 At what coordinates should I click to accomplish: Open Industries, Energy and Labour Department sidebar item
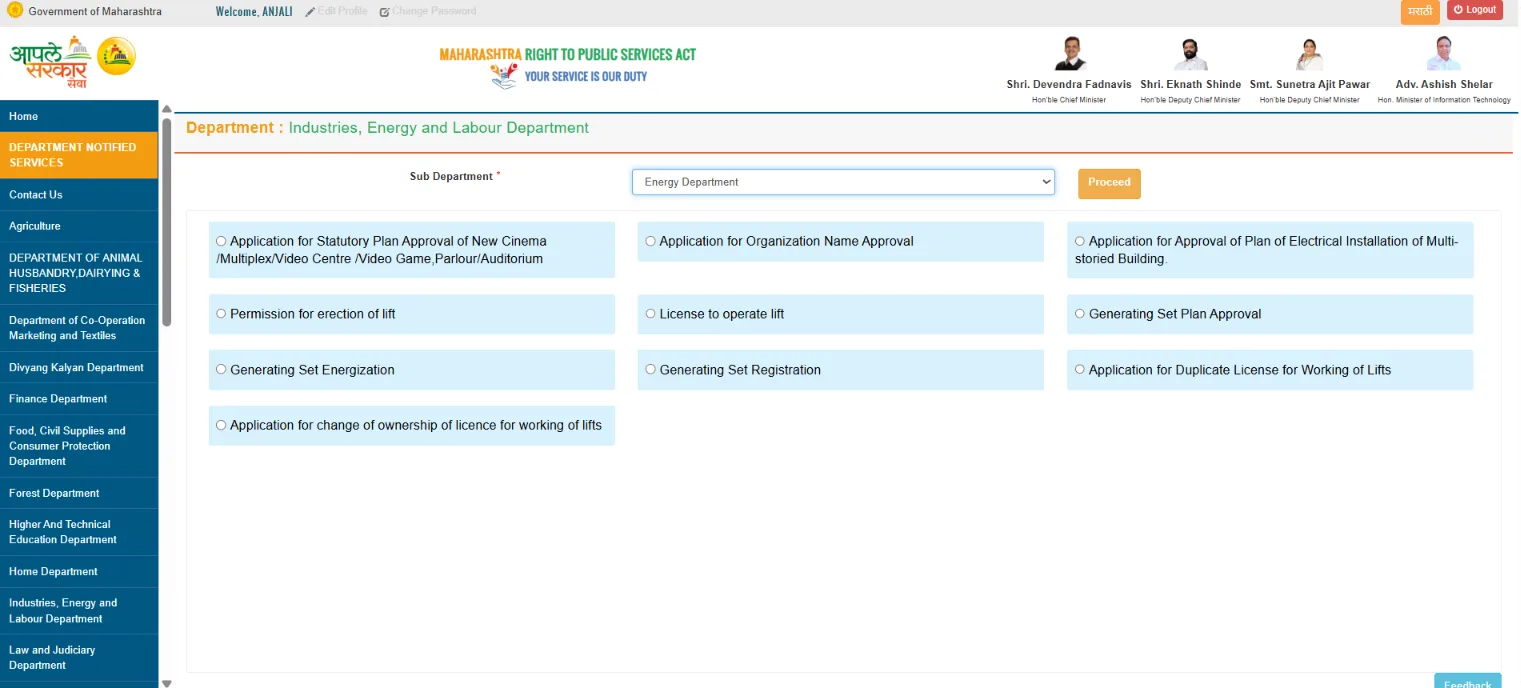[x=79, y=611]
